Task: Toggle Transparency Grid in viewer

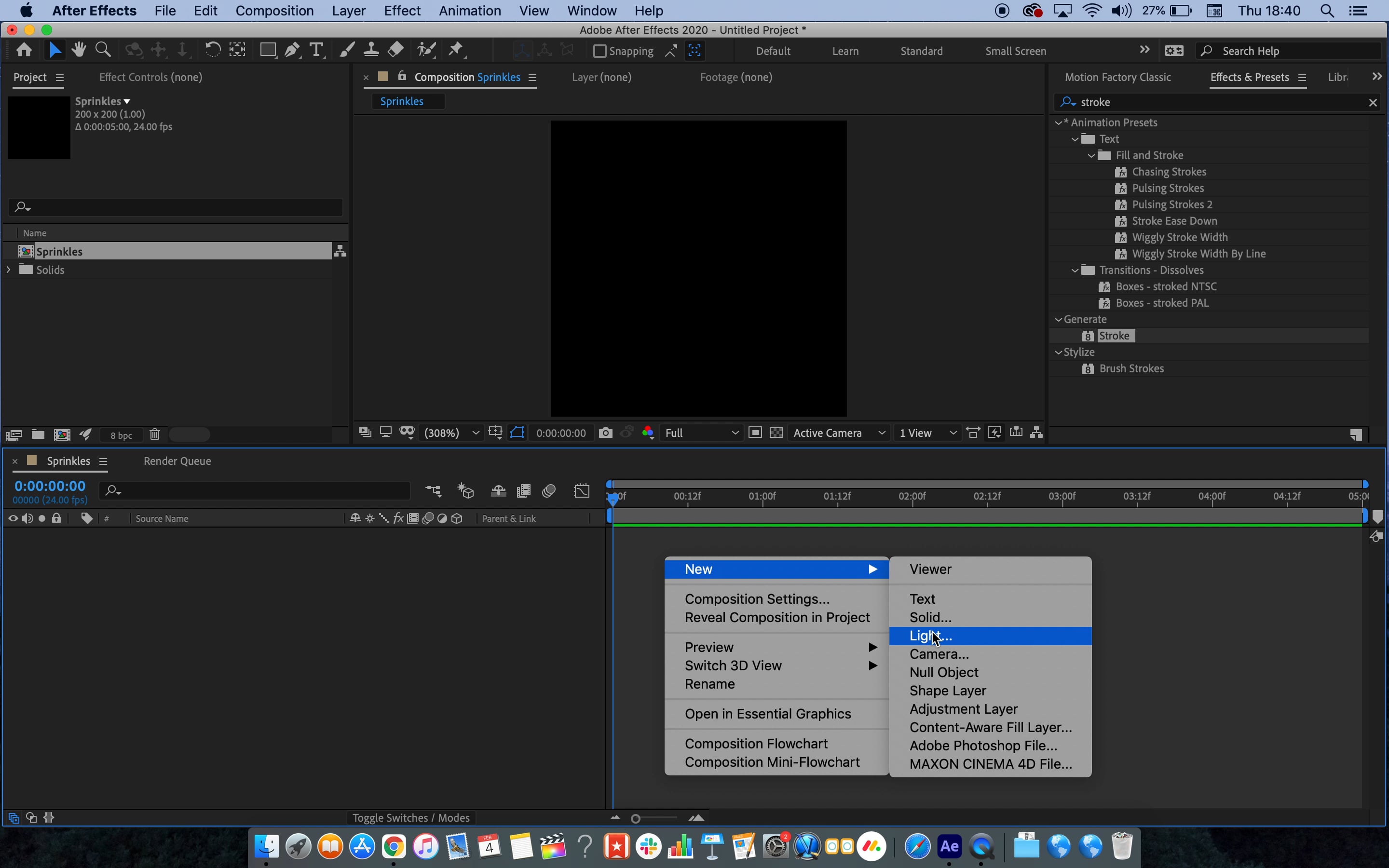Action: [x=776, y=433]
